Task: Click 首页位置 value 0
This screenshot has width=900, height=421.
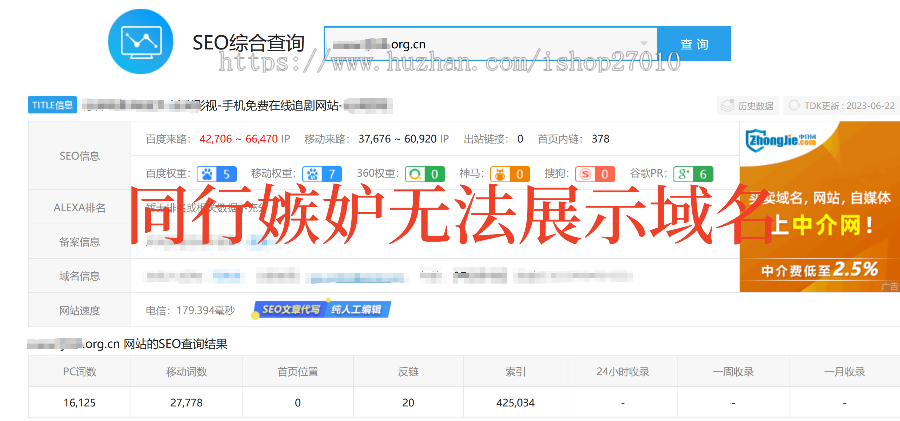Action: click(297, 403)
